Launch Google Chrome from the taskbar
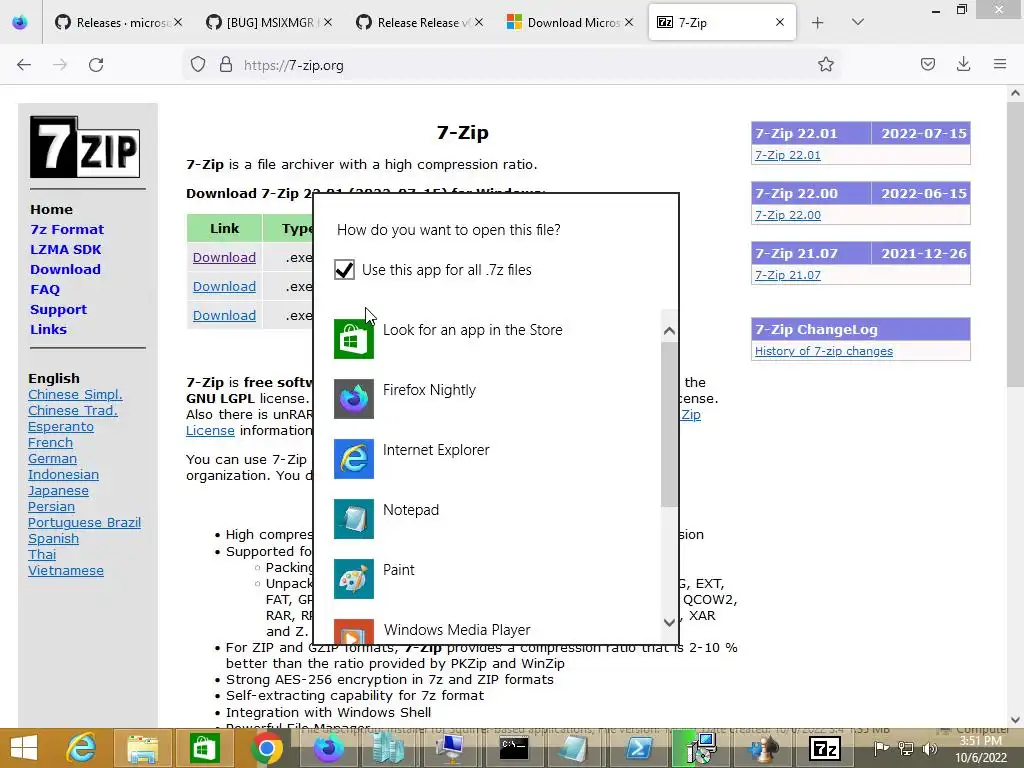This screenshot has height=768, width=1024. pos(266,748)
